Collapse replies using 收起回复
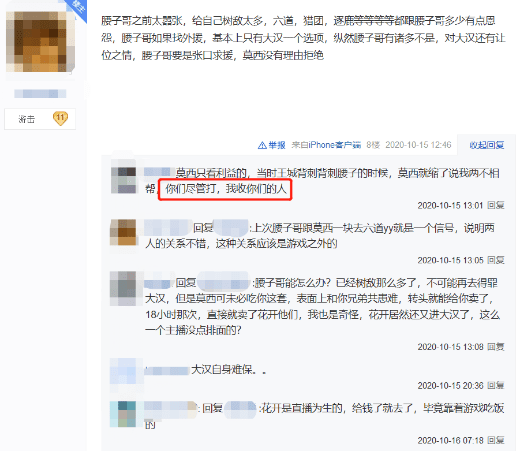Screen dimensions: 520x451 click(x=487, y=145)
